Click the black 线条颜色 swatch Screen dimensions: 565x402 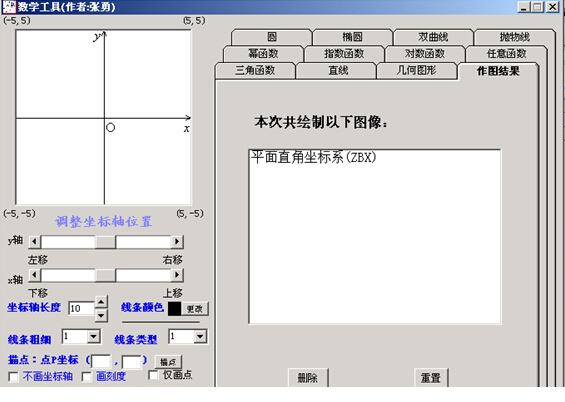tap(175, 309)
